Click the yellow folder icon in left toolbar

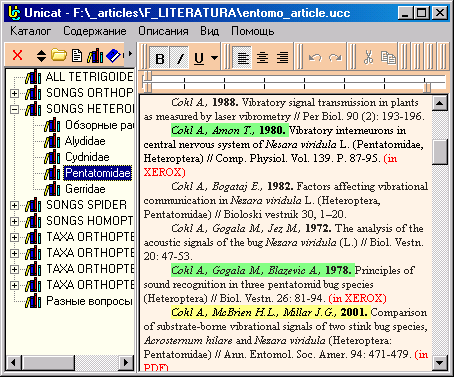59,55
